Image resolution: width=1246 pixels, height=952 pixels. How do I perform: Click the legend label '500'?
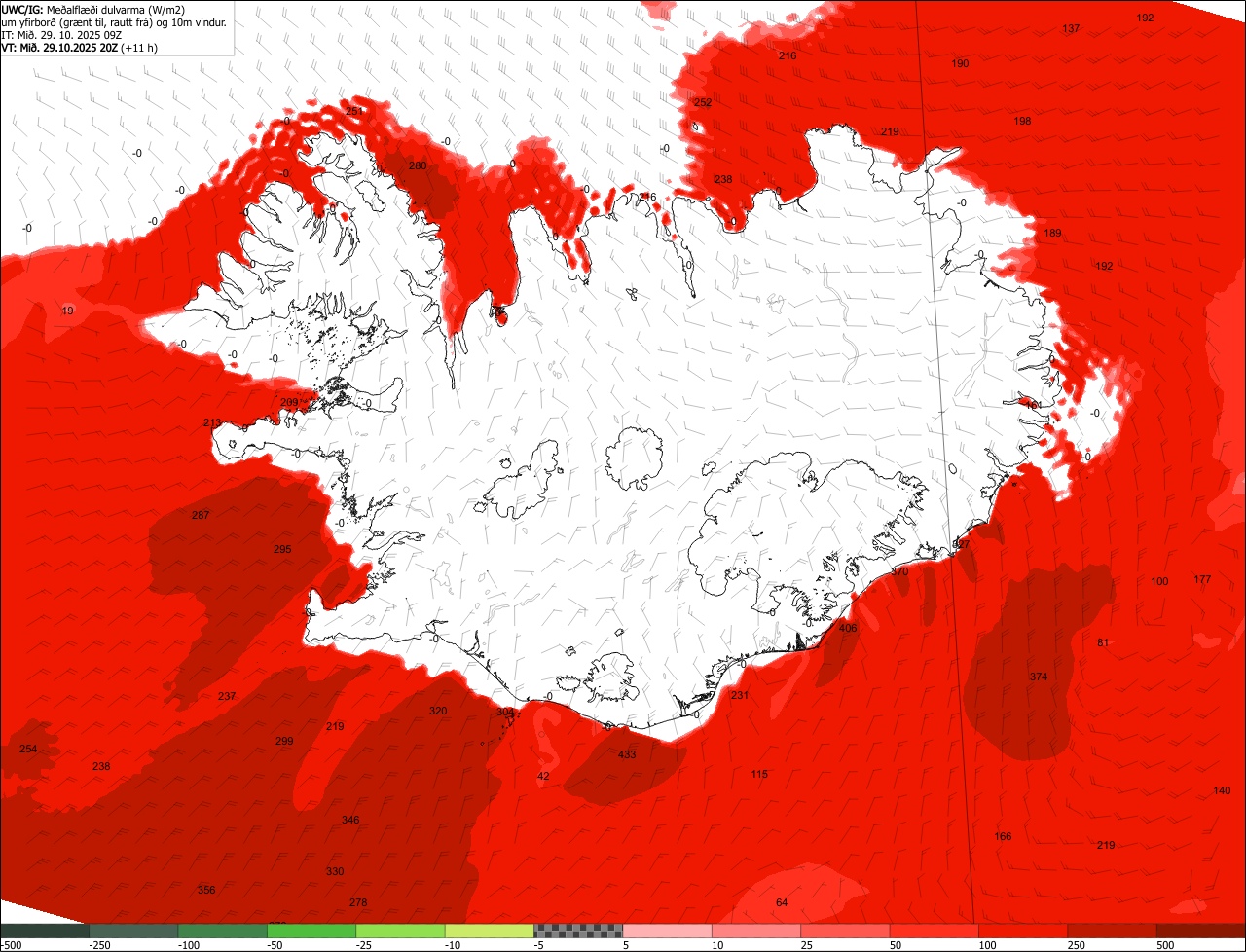(x=1165, y=945)
